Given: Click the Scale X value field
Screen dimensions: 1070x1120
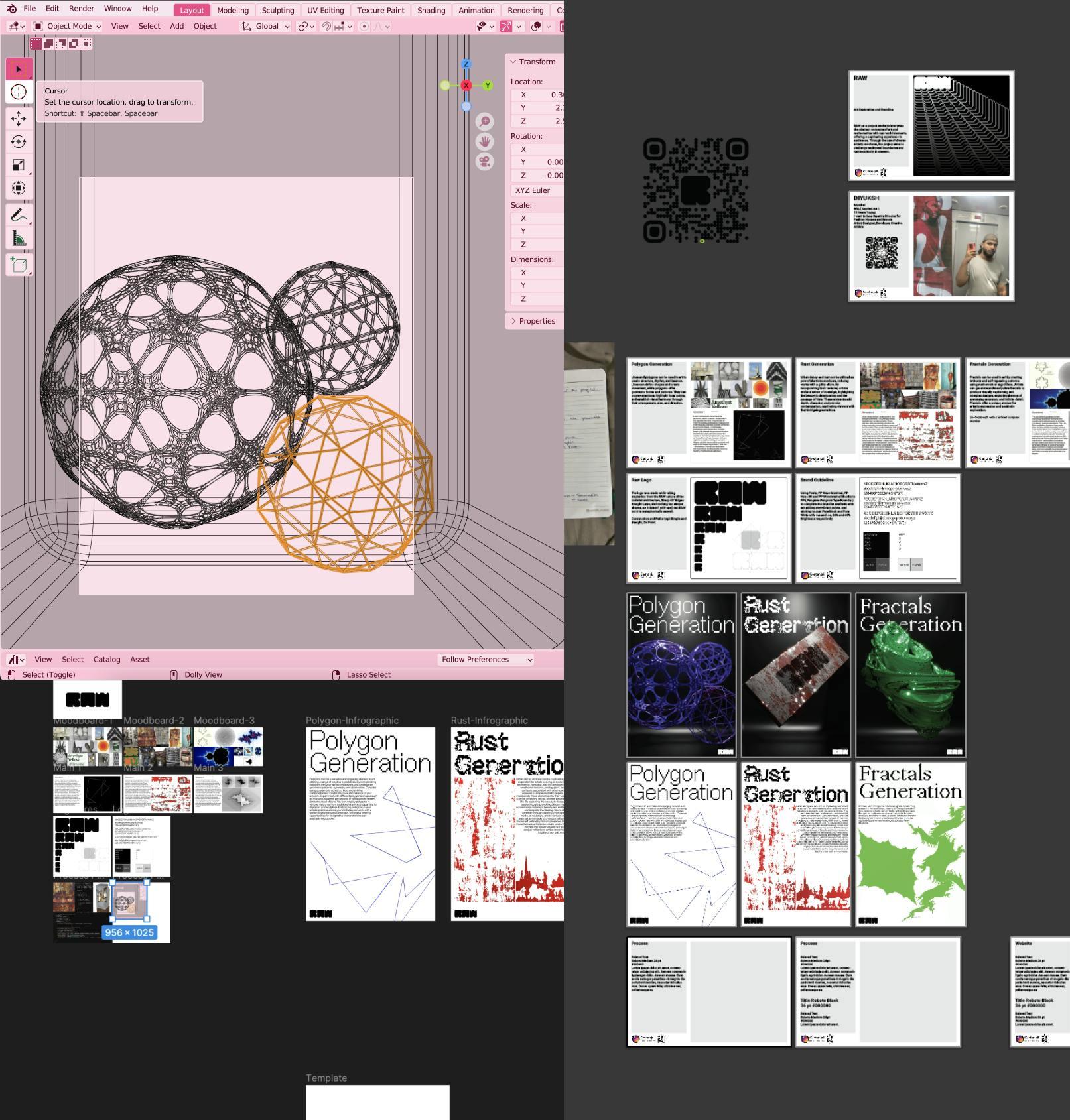Looking at the screenshot, I should [x=537, y=218].
